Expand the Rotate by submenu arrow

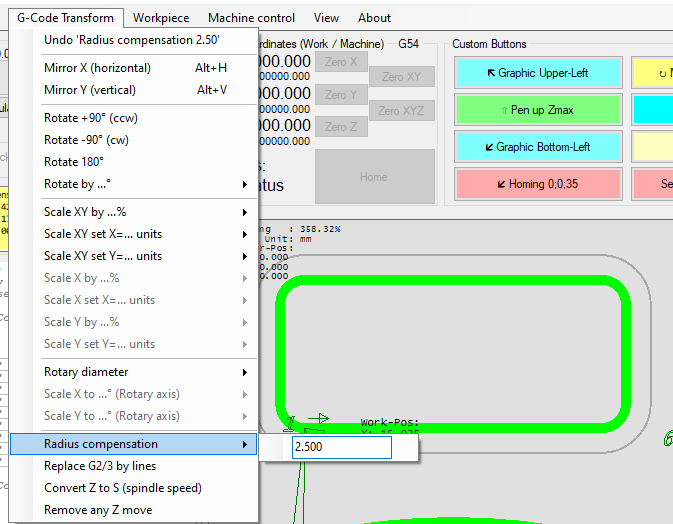point(244,184)
